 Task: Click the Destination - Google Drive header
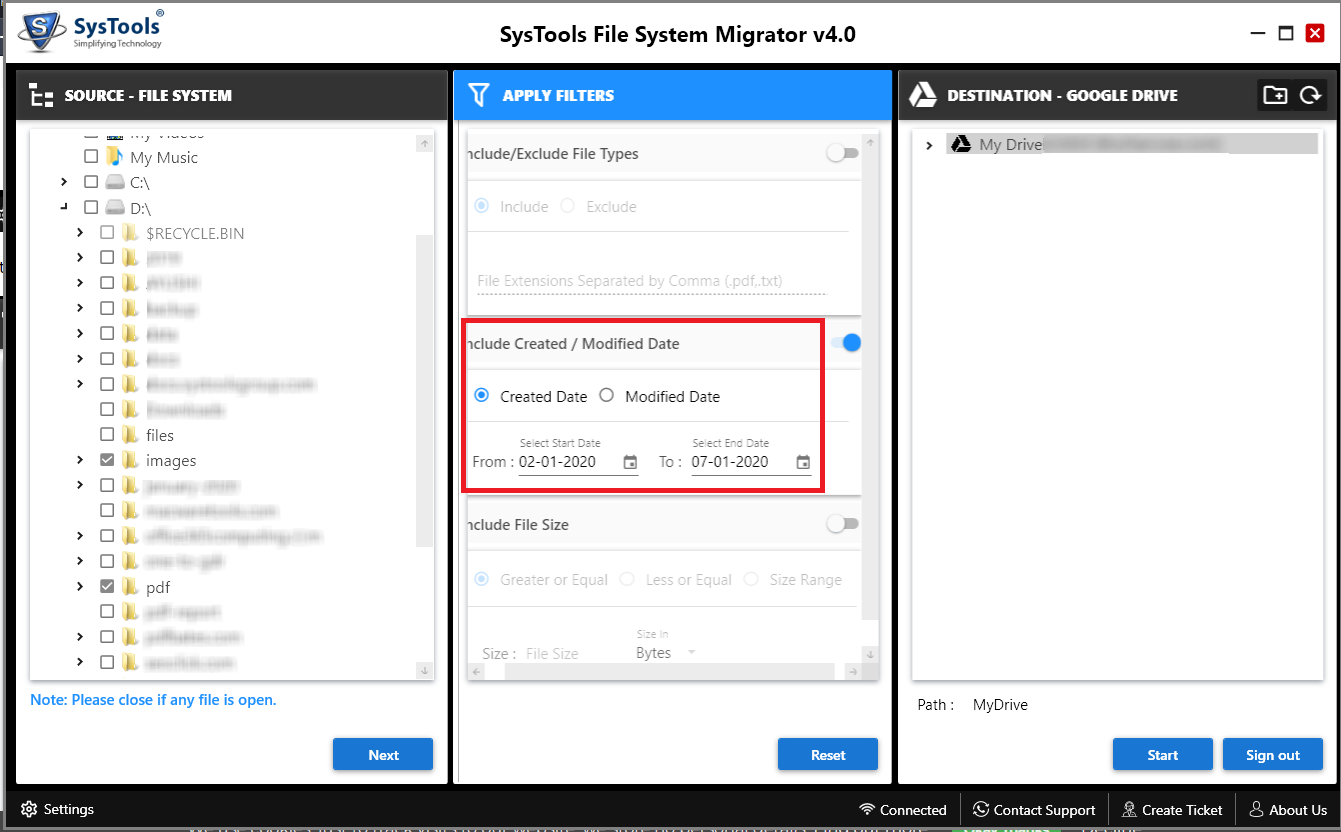1117,96
